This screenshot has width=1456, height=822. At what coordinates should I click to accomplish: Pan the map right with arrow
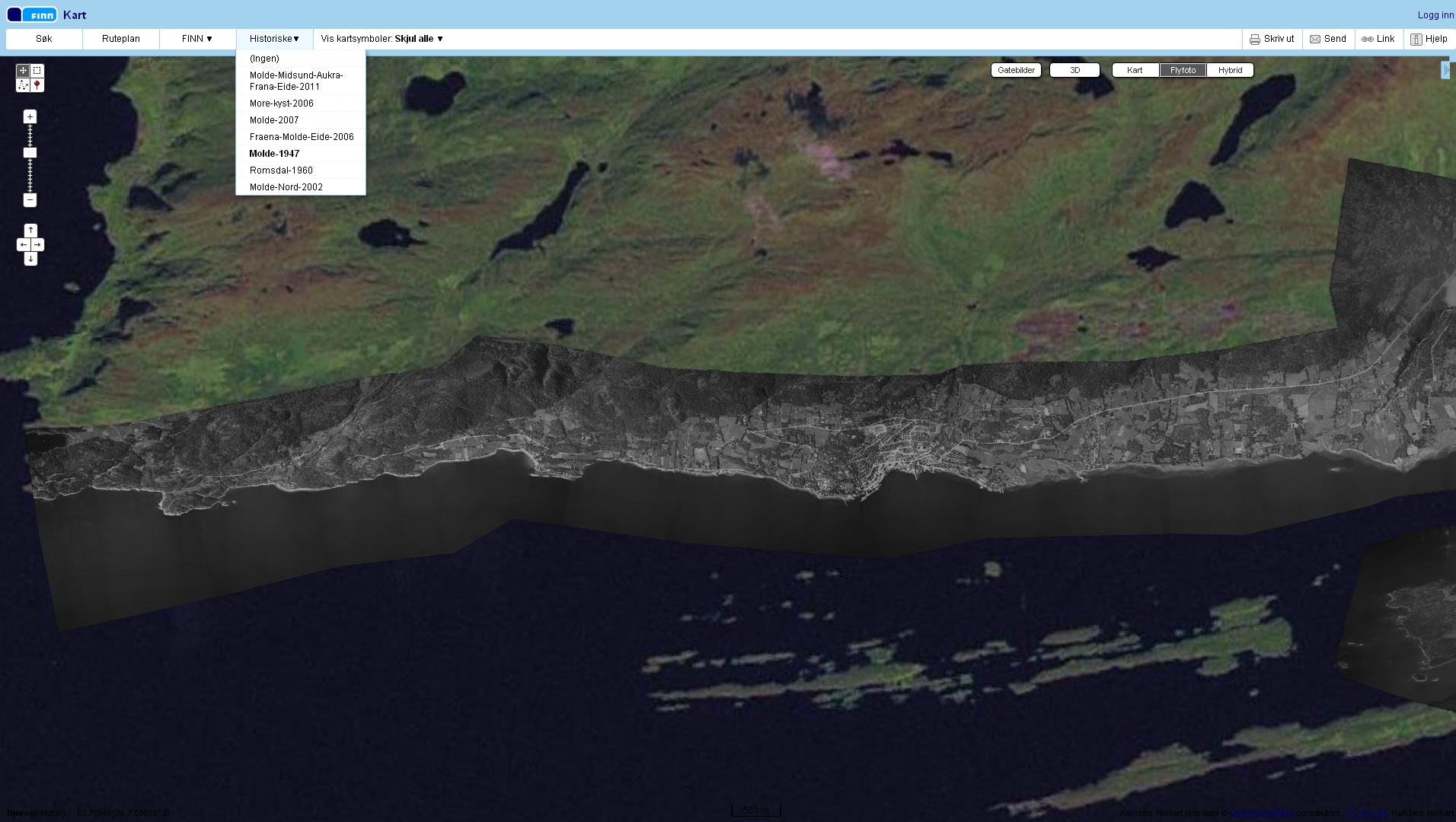(38, 244)
